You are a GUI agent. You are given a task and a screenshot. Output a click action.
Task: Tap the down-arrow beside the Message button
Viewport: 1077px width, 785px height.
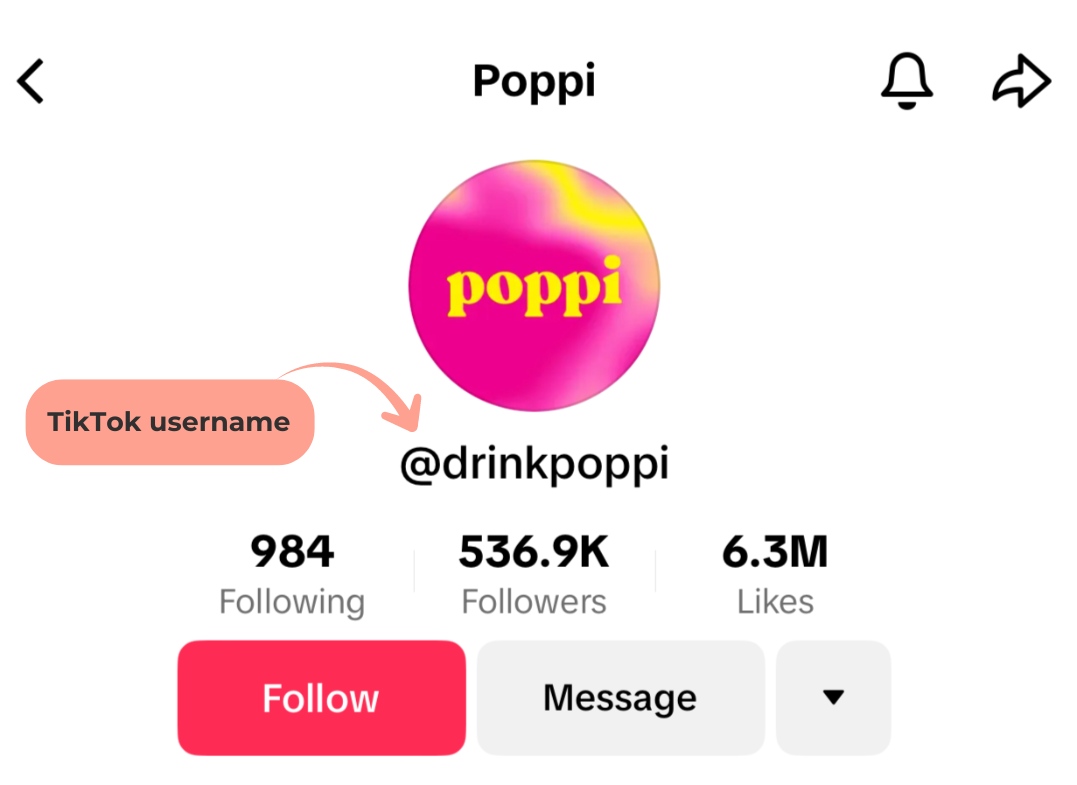pyautogui.click(x=833, y=697)
